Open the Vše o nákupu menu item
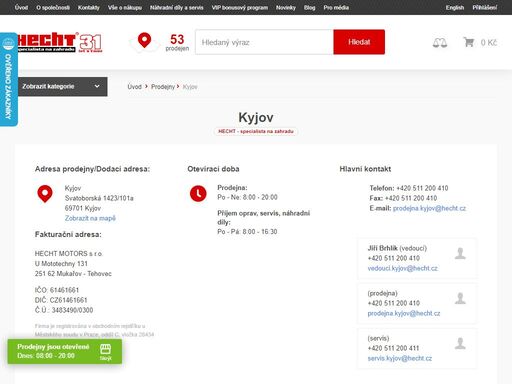Screen dimensions: 512x384 pos(125,7)
